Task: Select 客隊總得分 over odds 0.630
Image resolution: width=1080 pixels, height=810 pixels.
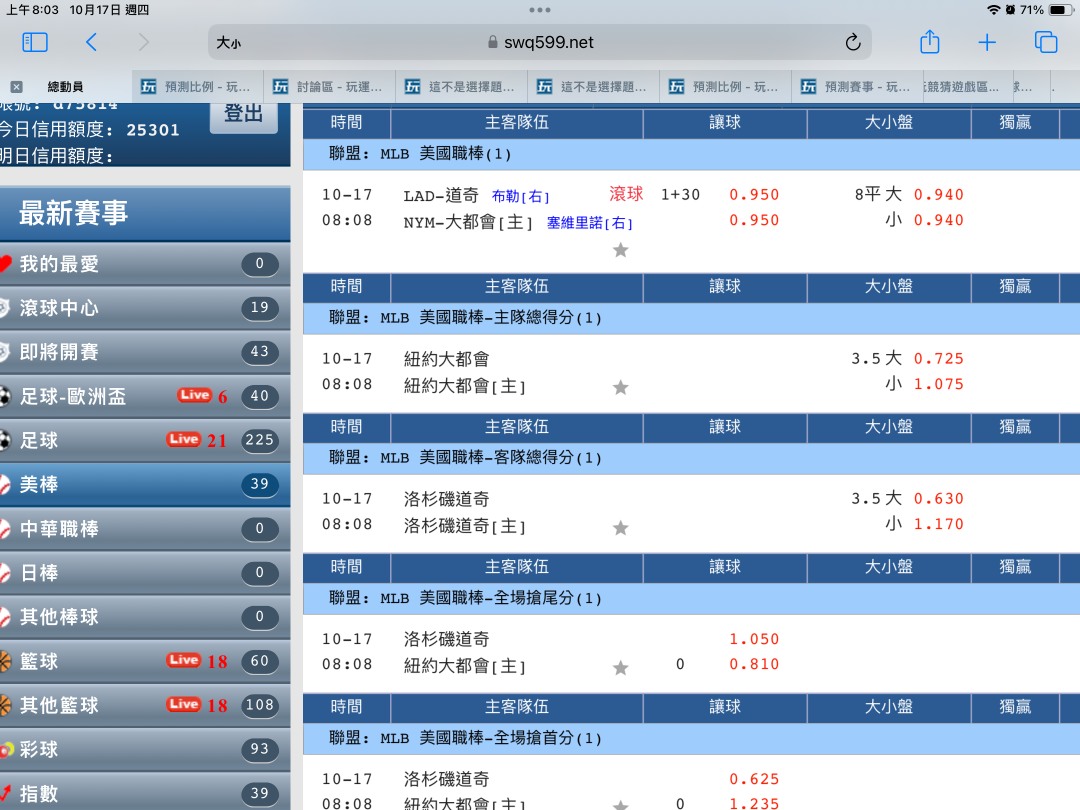Action: tap(939, 499)
